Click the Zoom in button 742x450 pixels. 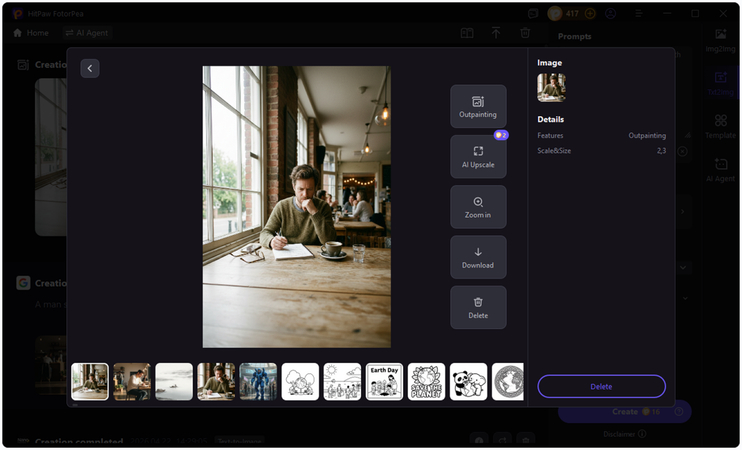point(478,207)
